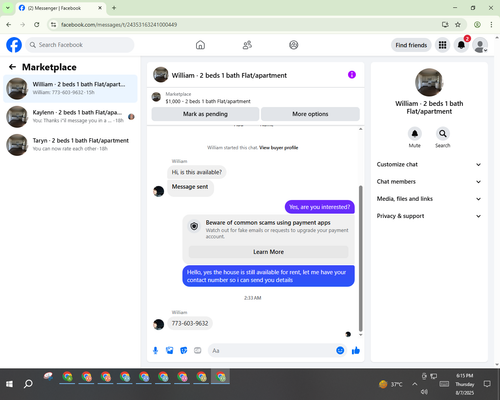Click William's avatar beside the phone number
Screen dimensions: 500x400
(x=158, y=324)
